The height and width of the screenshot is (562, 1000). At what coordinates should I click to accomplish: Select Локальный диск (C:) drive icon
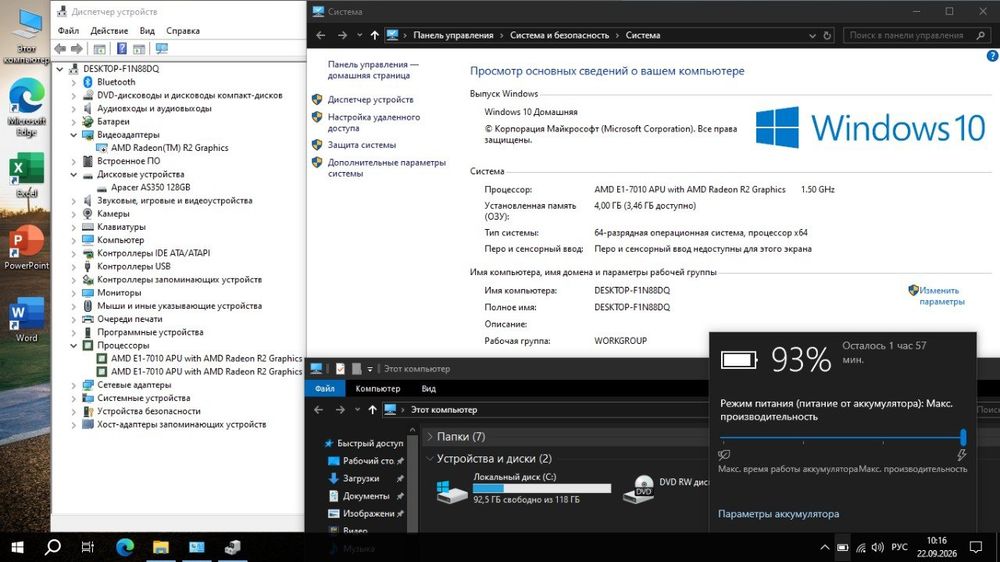click(x=452, y=492)
